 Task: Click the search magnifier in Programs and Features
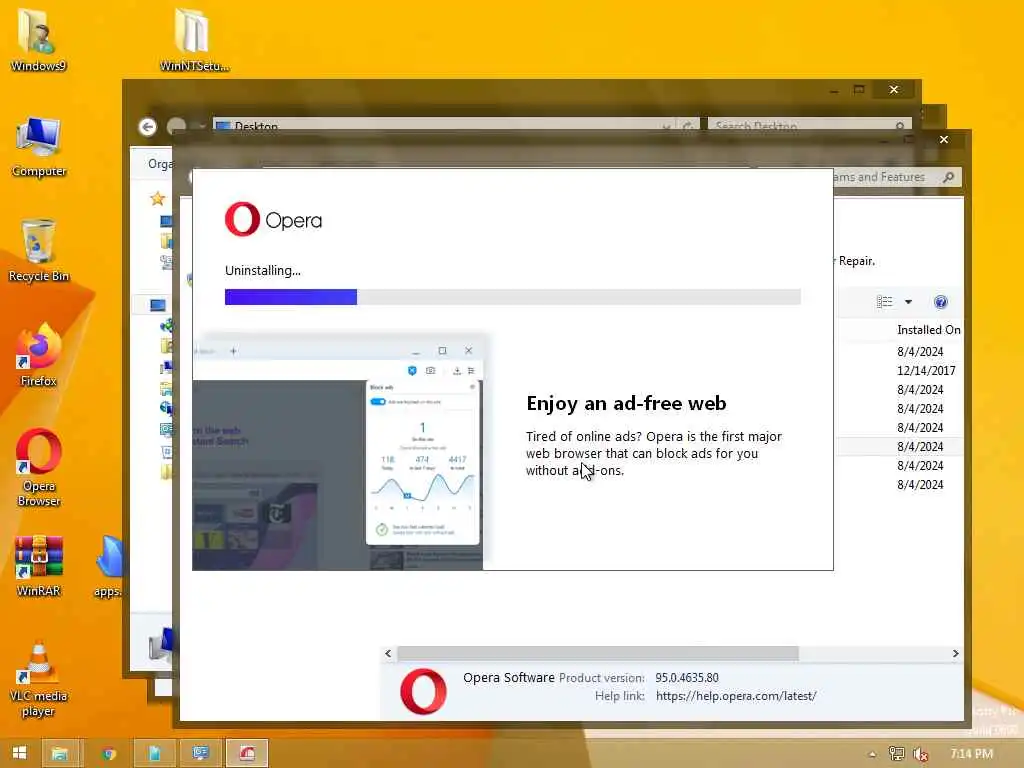pyautogui.click(x=948, y=177)
